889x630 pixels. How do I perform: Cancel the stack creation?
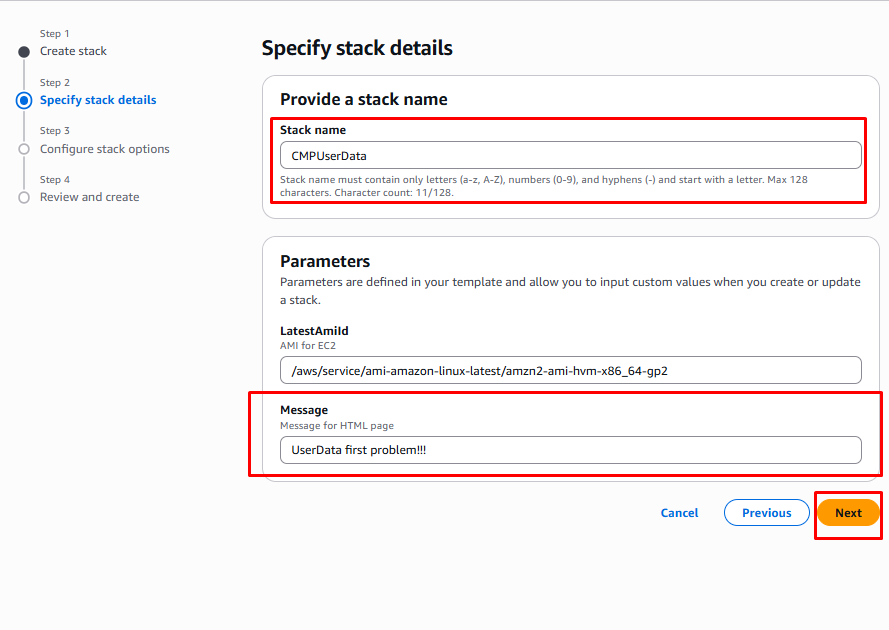coord(679,513)
